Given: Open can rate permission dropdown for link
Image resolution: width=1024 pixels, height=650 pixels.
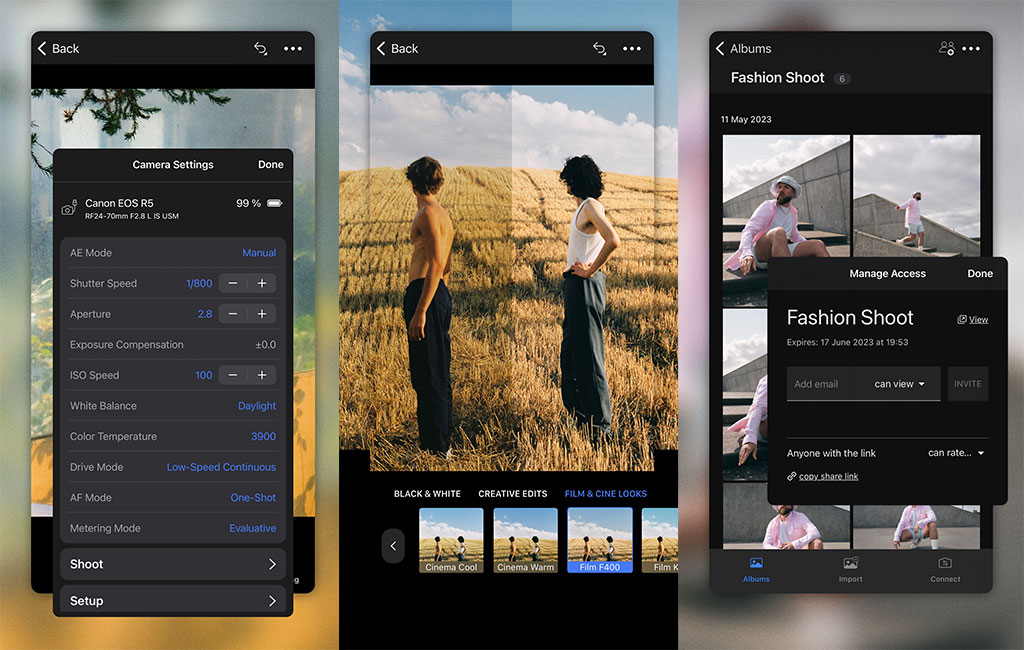Looking at the screenshot, I should click(956, 453).
